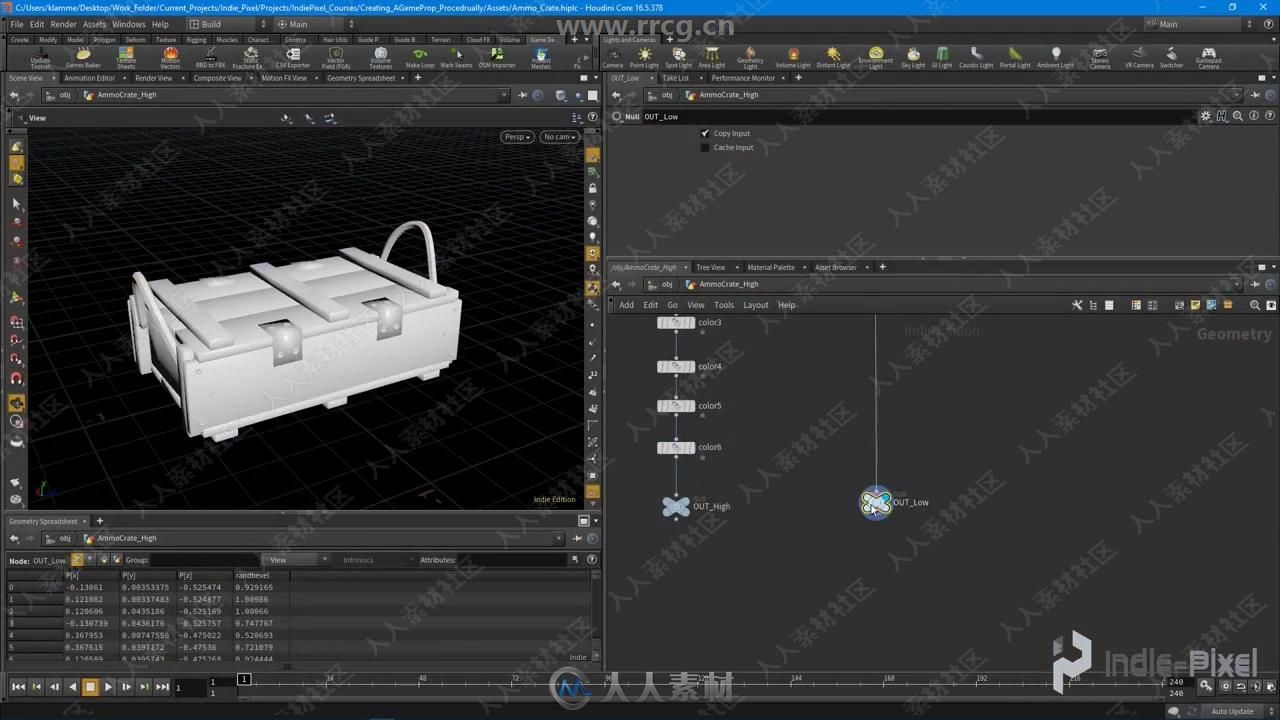Select the Deform shelf tab
This screenshot has height=720, width=1280.
click(135, 40)
